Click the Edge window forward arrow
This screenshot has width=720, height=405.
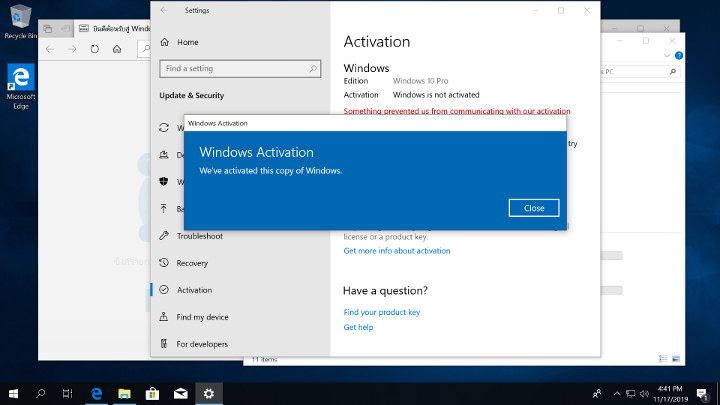coord(72,49)
